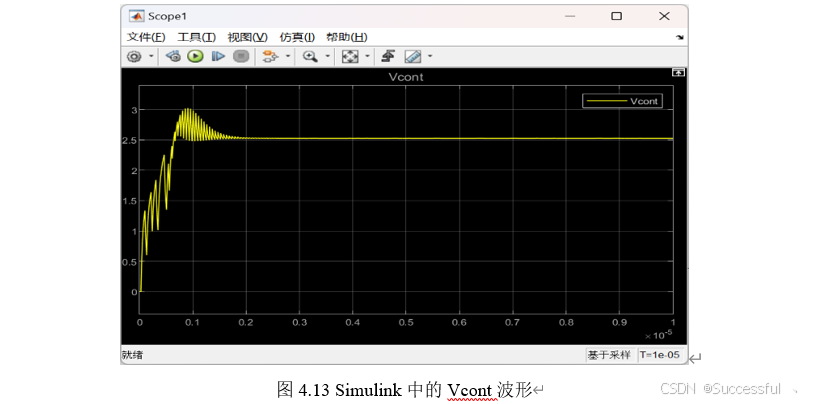The width and height of the screenshot is (823, 404).
Task: Click the maximize axes icon above the plot
Action: [x=678, y=73]
